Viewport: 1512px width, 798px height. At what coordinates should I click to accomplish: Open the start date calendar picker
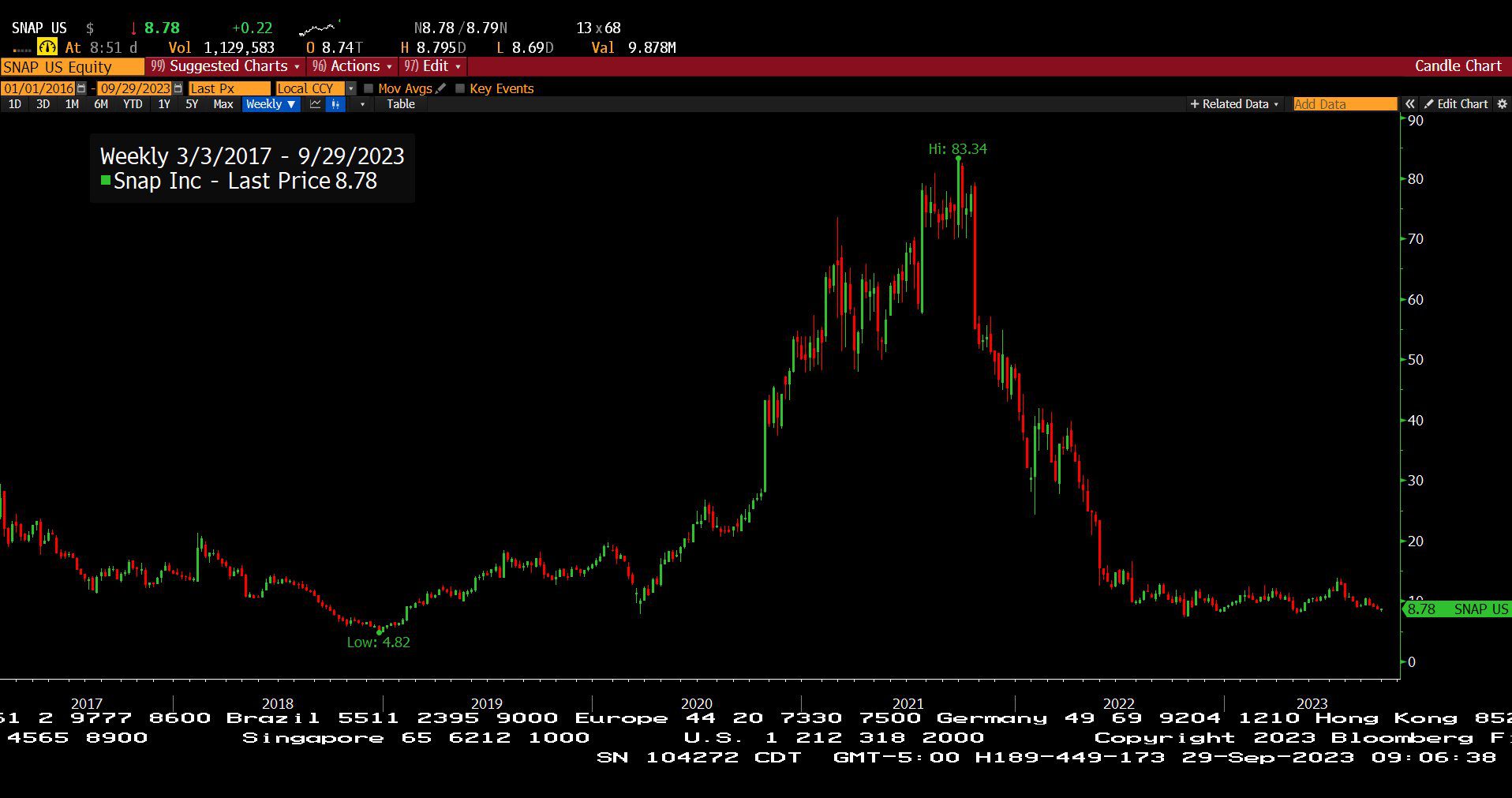(81, 88)
